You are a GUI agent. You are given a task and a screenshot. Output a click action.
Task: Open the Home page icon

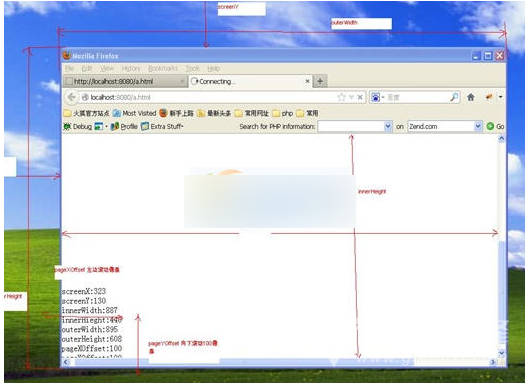point(471,97)
